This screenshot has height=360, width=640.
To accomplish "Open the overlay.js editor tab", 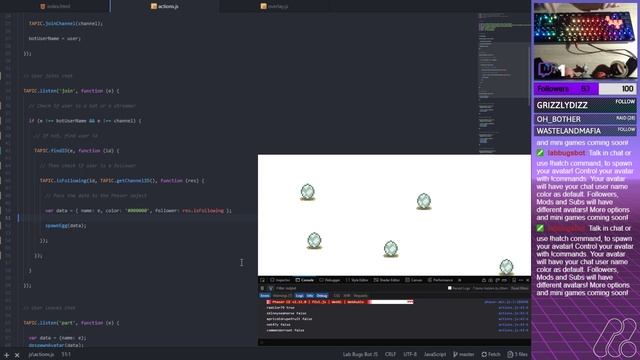I will [274, 6].
